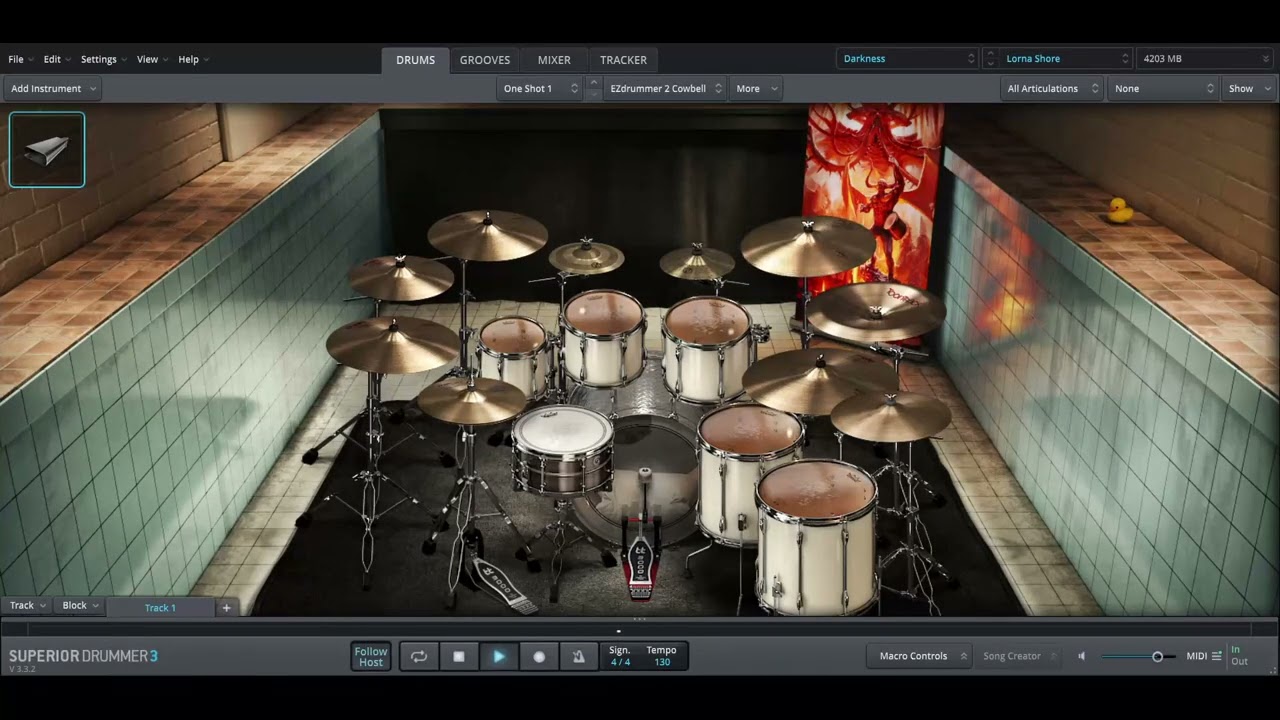The height and width of the screenshot is (720, 1280).
Task: Open the Lorna Shore preset dropdown
Action: (x=1067, y=59)
